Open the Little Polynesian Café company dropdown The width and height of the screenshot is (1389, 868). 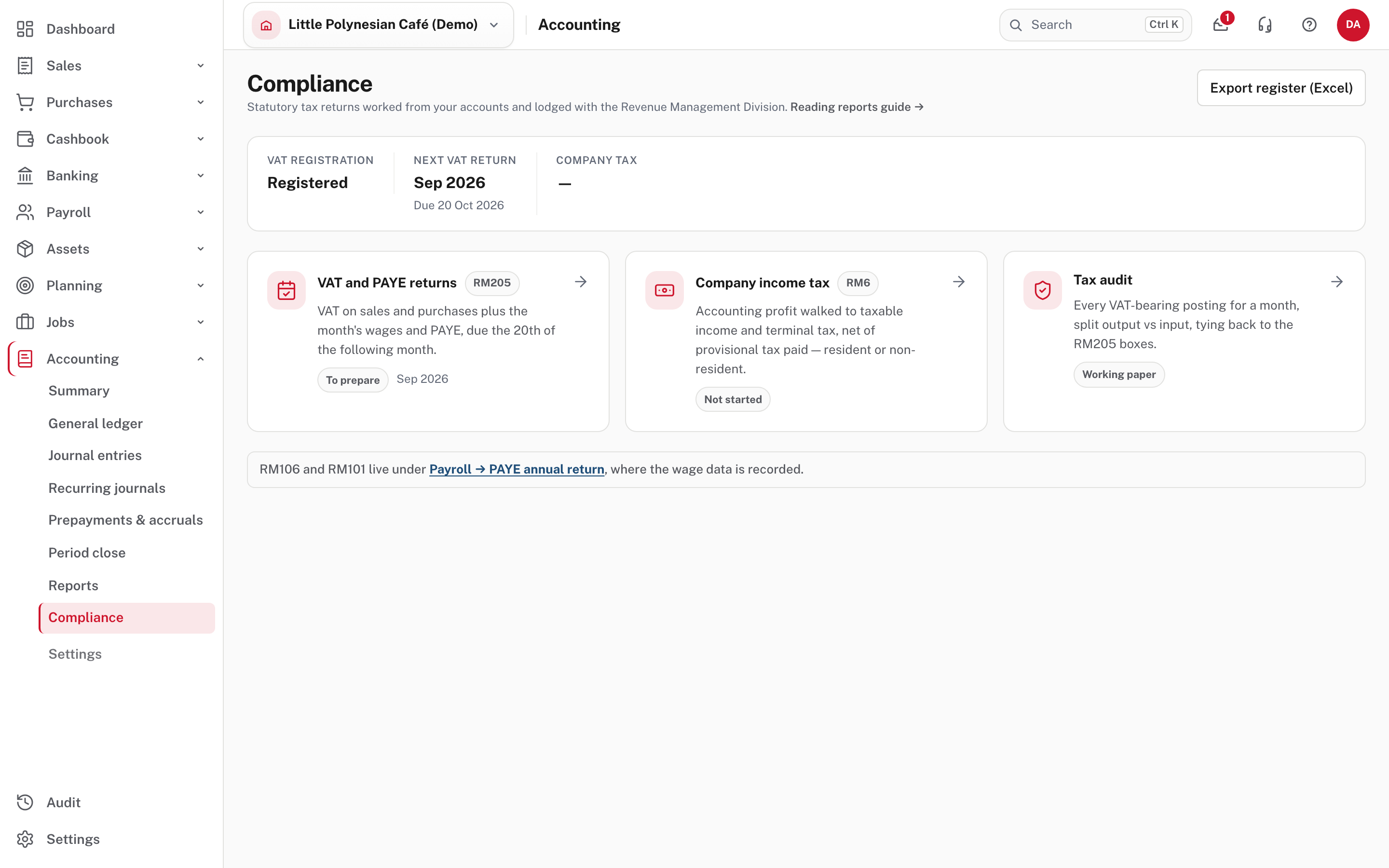coord(378,25)
